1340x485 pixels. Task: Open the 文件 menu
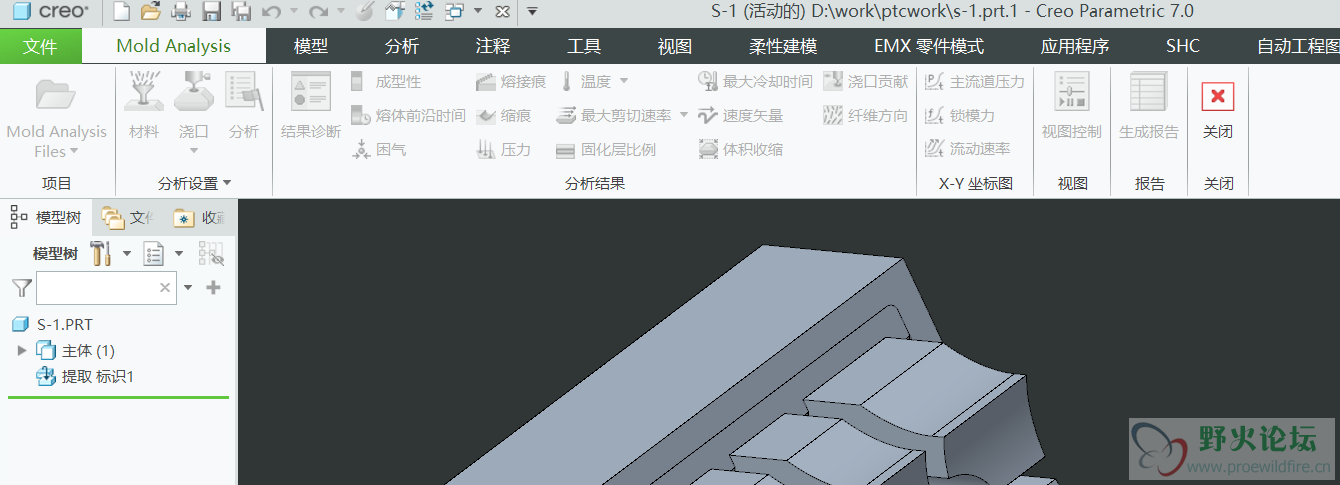(41, 46)
